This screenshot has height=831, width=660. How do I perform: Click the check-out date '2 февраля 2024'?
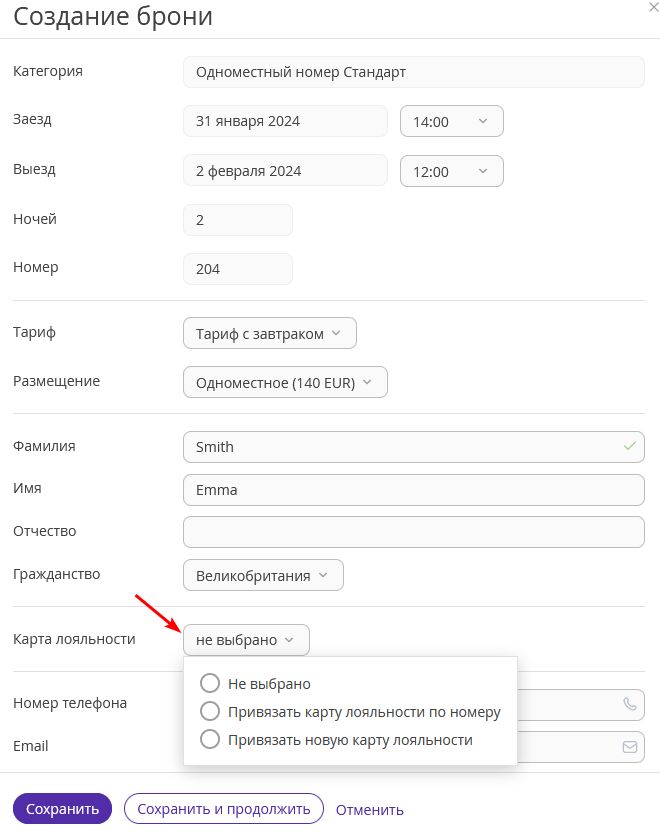point(285,171)
